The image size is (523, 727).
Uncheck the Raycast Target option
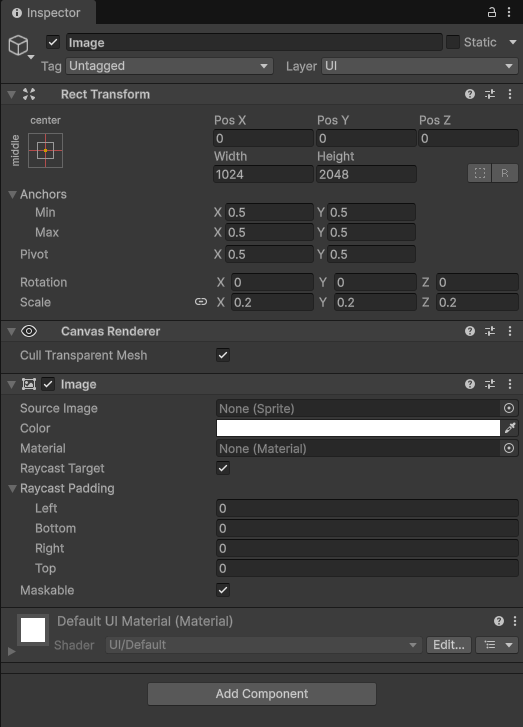[223, 468]
